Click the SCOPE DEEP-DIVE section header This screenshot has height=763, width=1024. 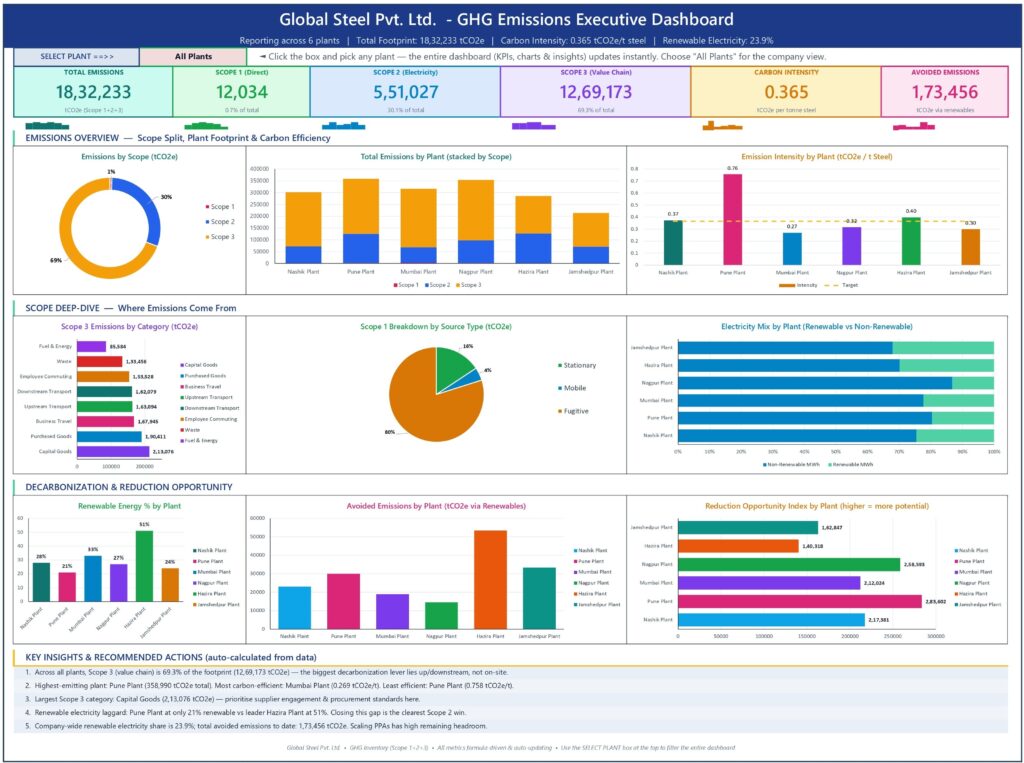[131, 308]
